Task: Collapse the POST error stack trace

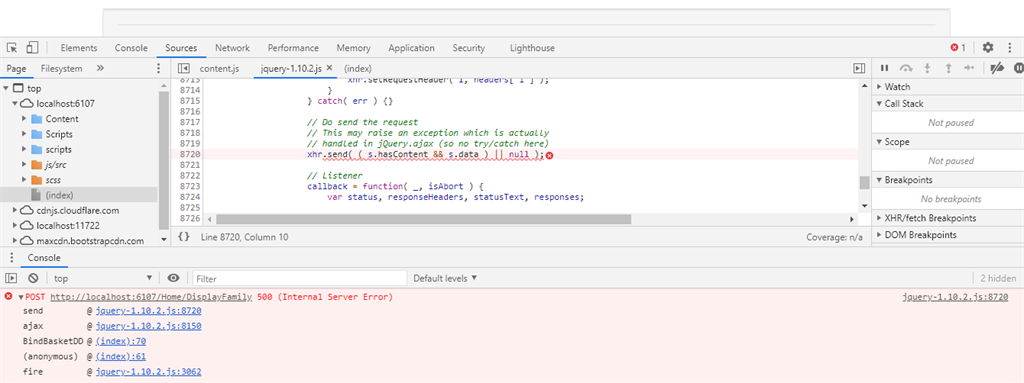Action: click(x=22, y=297)
